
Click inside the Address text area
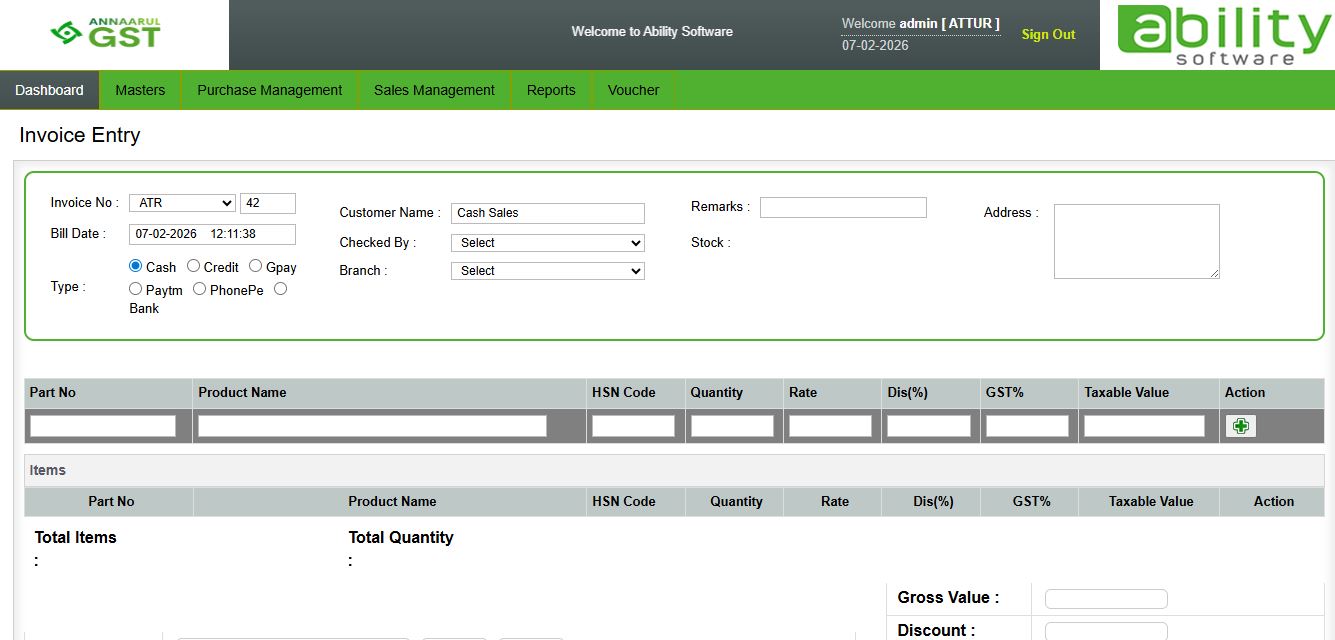point(1136,241)
